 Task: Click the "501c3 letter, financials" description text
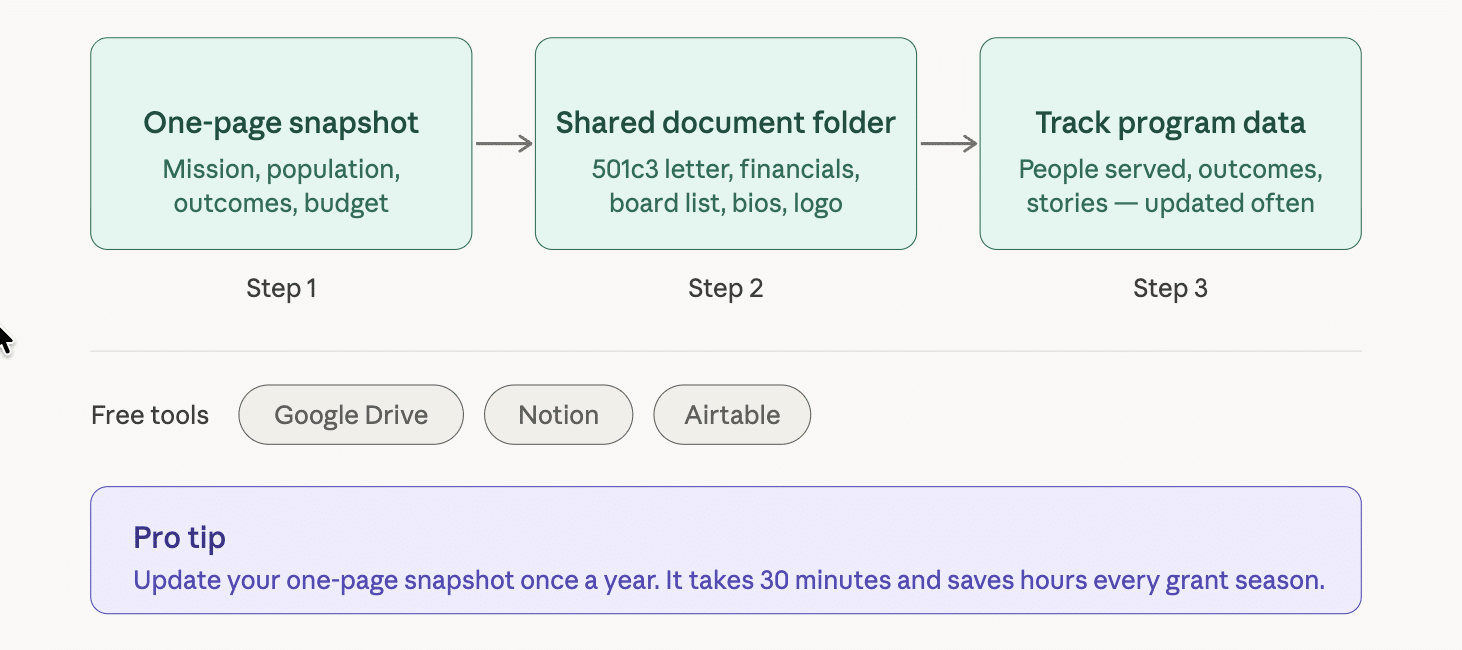point(726,169)
